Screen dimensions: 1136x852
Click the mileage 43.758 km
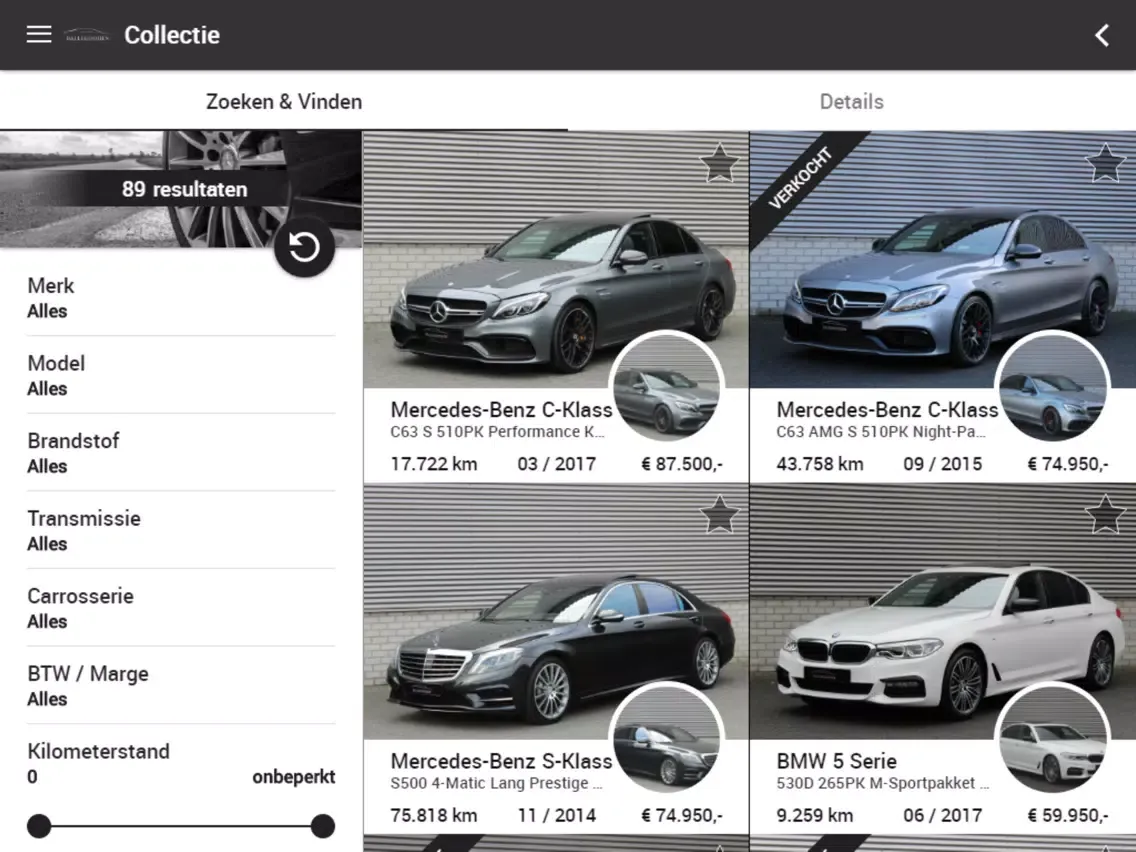pos(820,464)
